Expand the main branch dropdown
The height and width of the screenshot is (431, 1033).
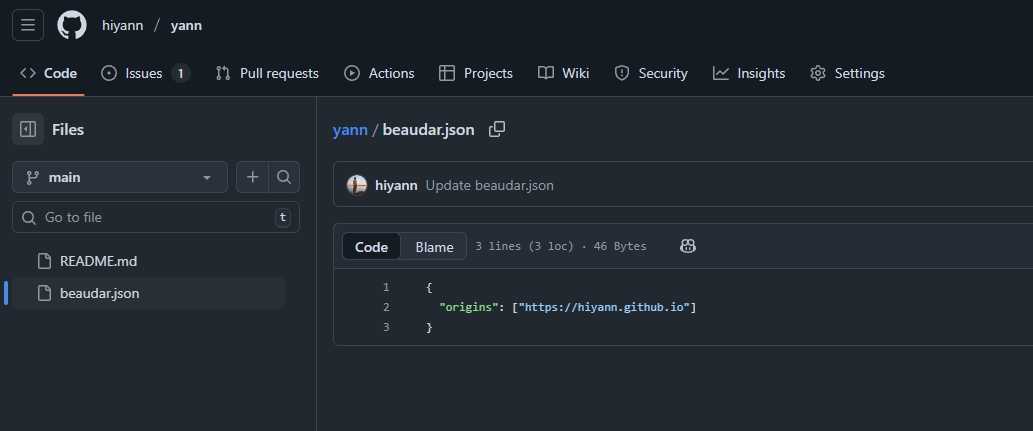tap(120, 177)
